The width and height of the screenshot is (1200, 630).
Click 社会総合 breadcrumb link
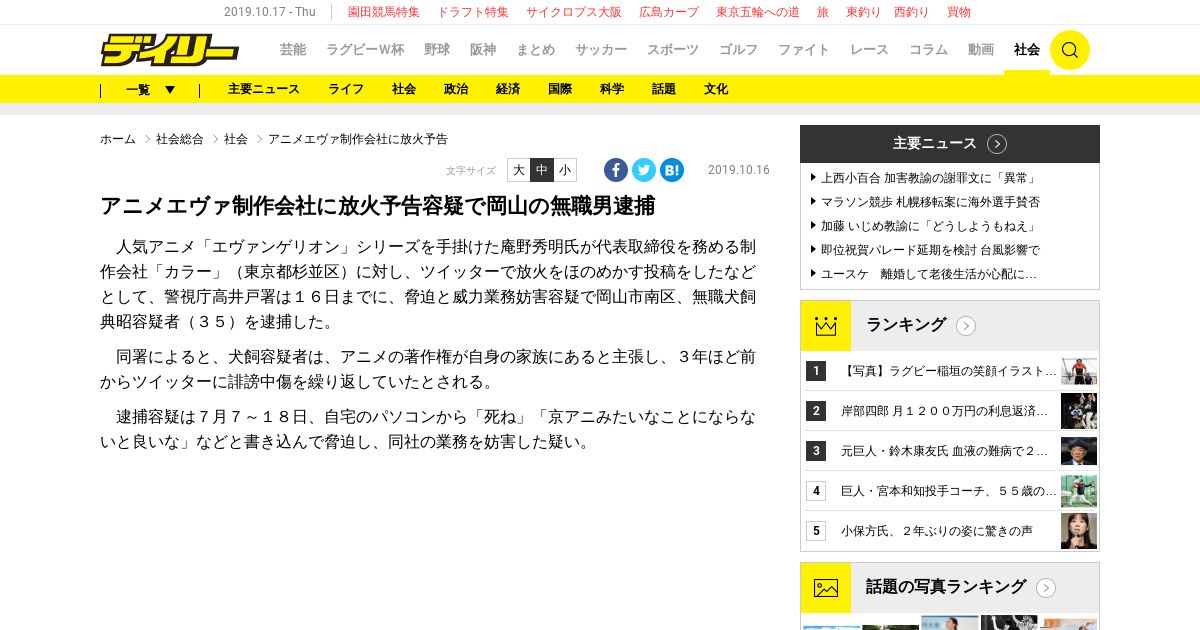click(x=180, y=139)
